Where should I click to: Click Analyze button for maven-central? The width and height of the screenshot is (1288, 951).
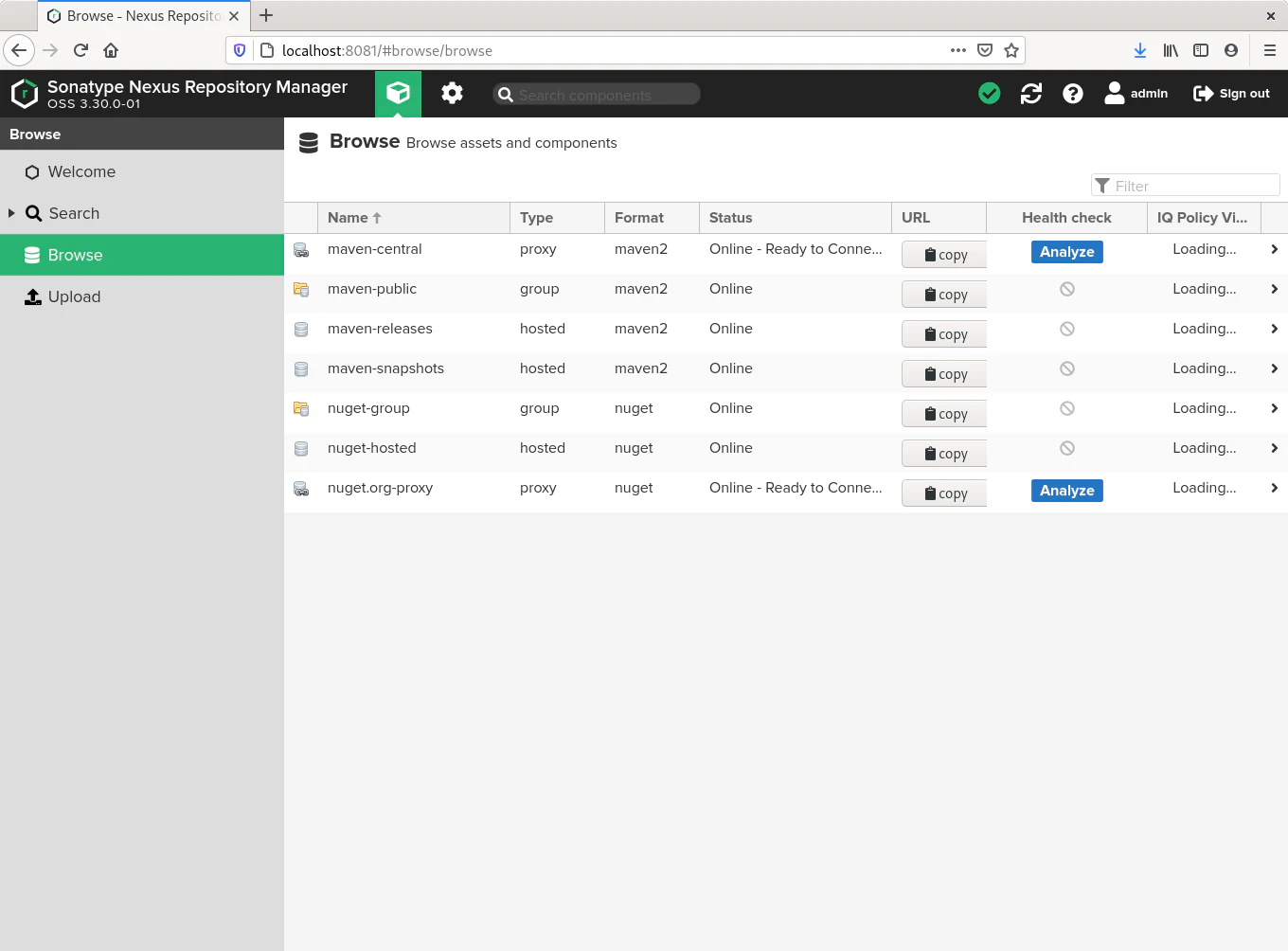[1066, 252]
